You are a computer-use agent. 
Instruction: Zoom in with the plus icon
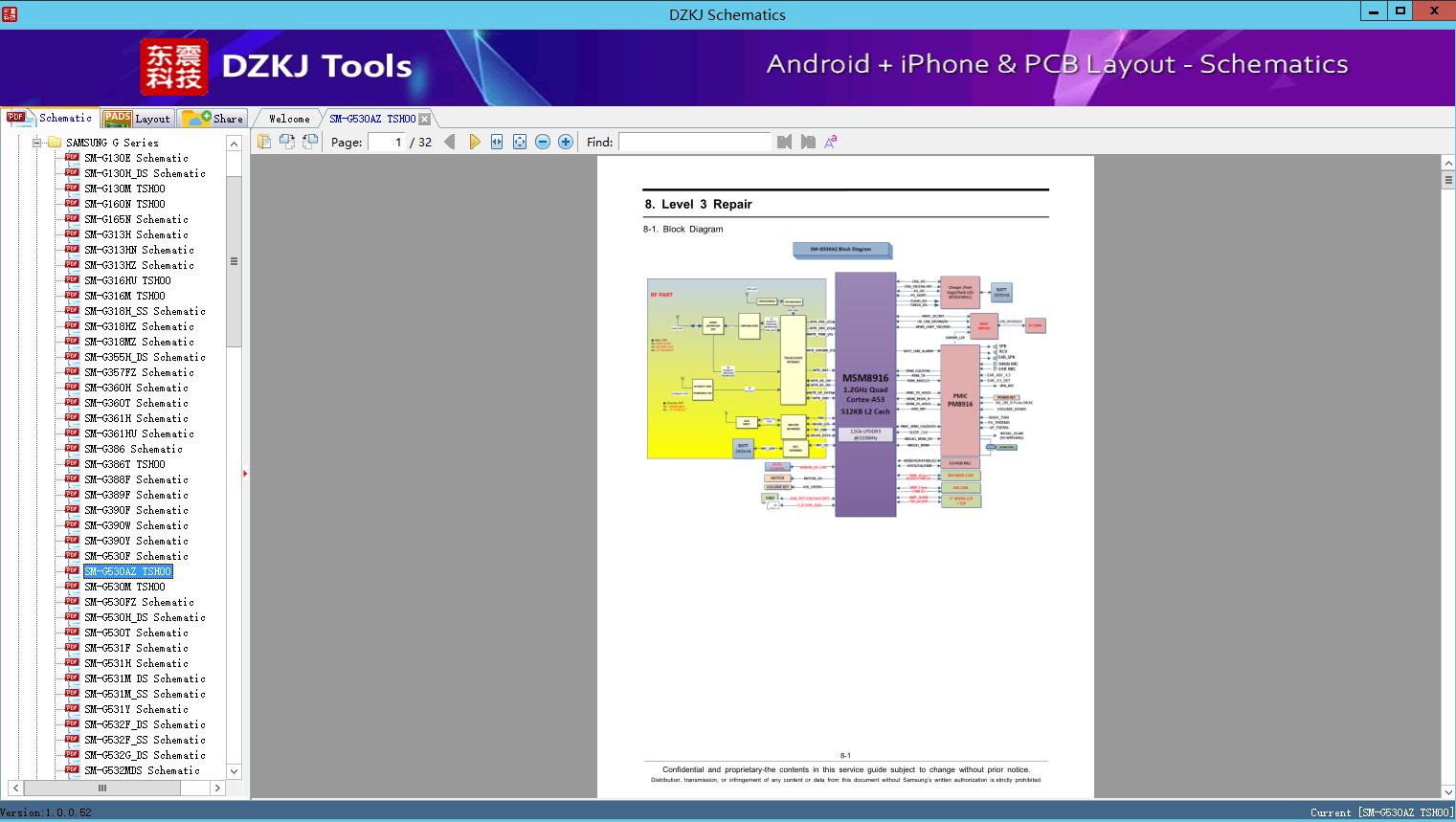point(566,142)
